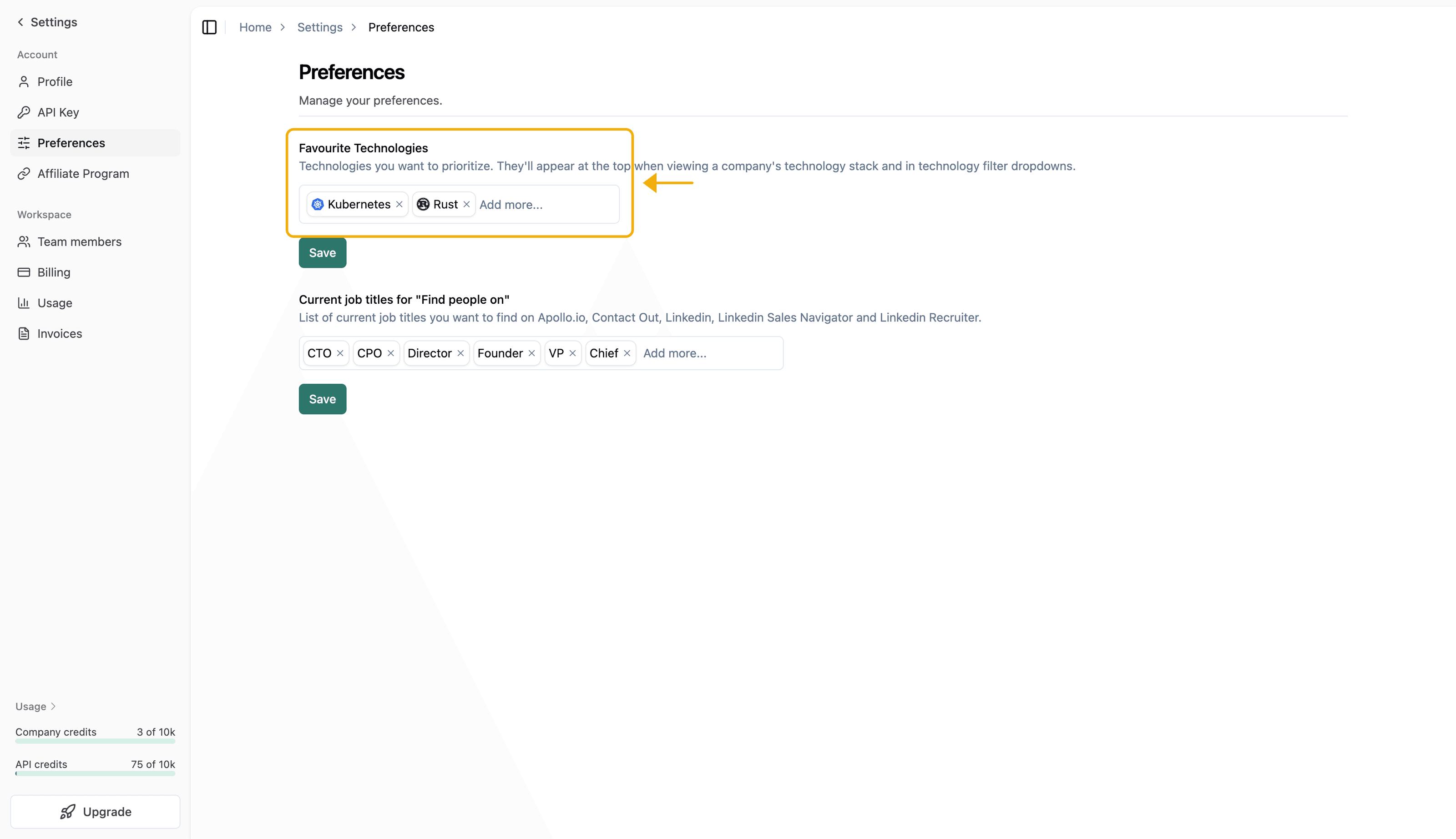Save the favourite technologies

(322, 252)
